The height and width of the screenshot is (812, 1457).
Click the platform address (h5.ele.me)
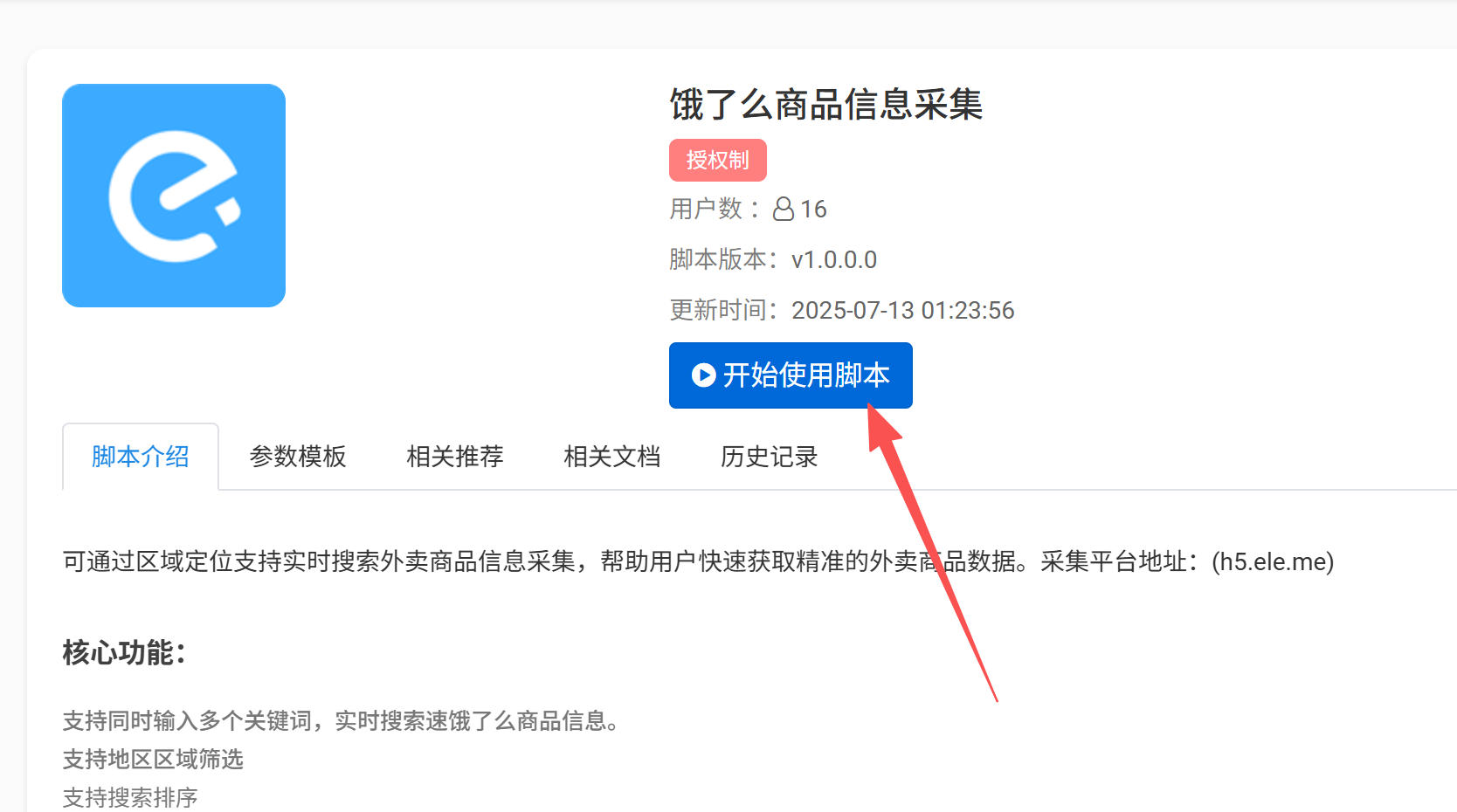point(1273,561)
